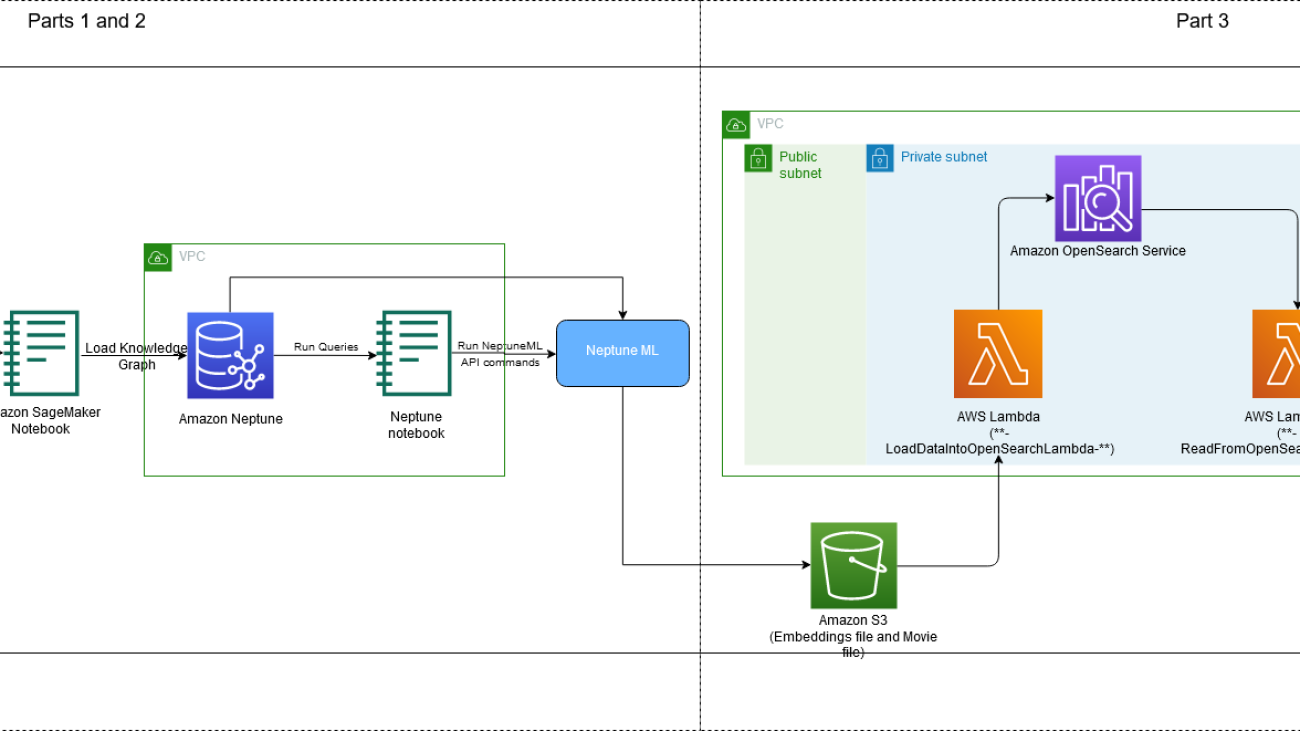Click the 'Parts 1 and 2' heading

(x=86, y=21)
